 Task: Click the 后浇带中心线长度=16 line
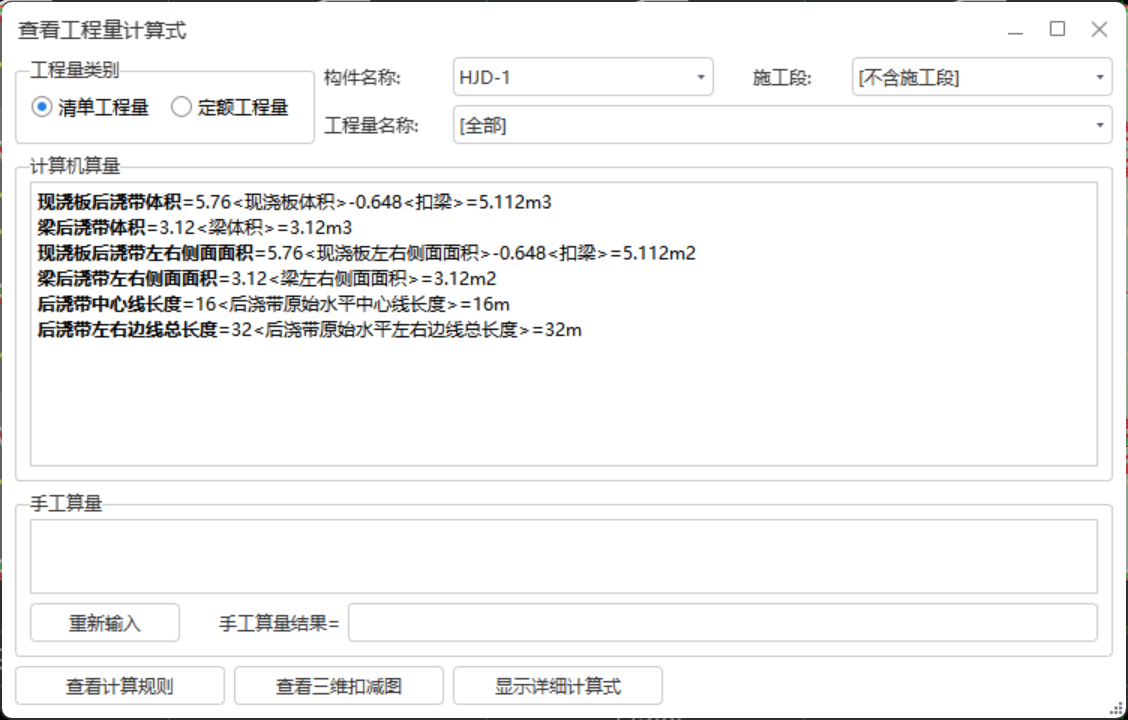point(273,304)
